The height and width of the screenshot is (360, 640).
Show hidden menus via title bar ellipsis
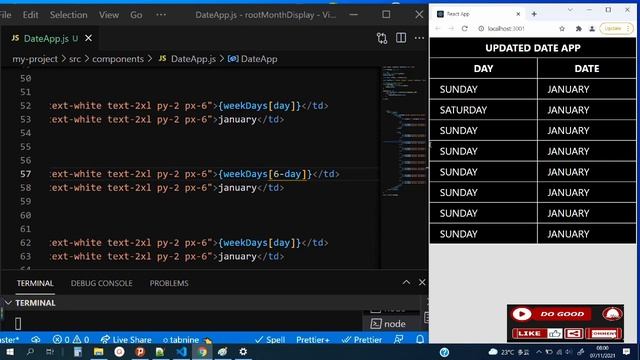point(161,15)
